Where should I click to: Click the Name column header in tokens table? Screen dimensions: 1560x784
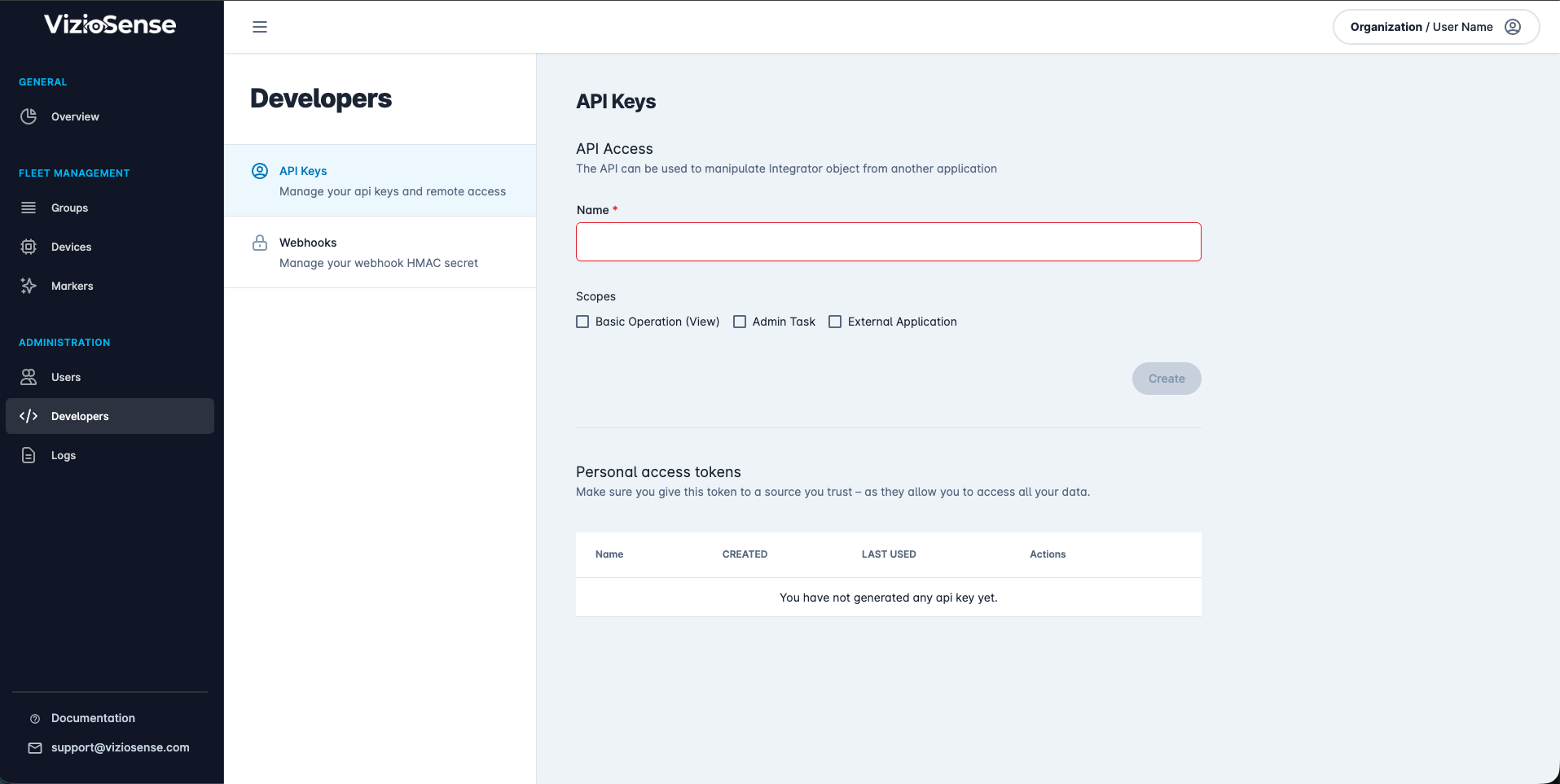pos(609,554)
